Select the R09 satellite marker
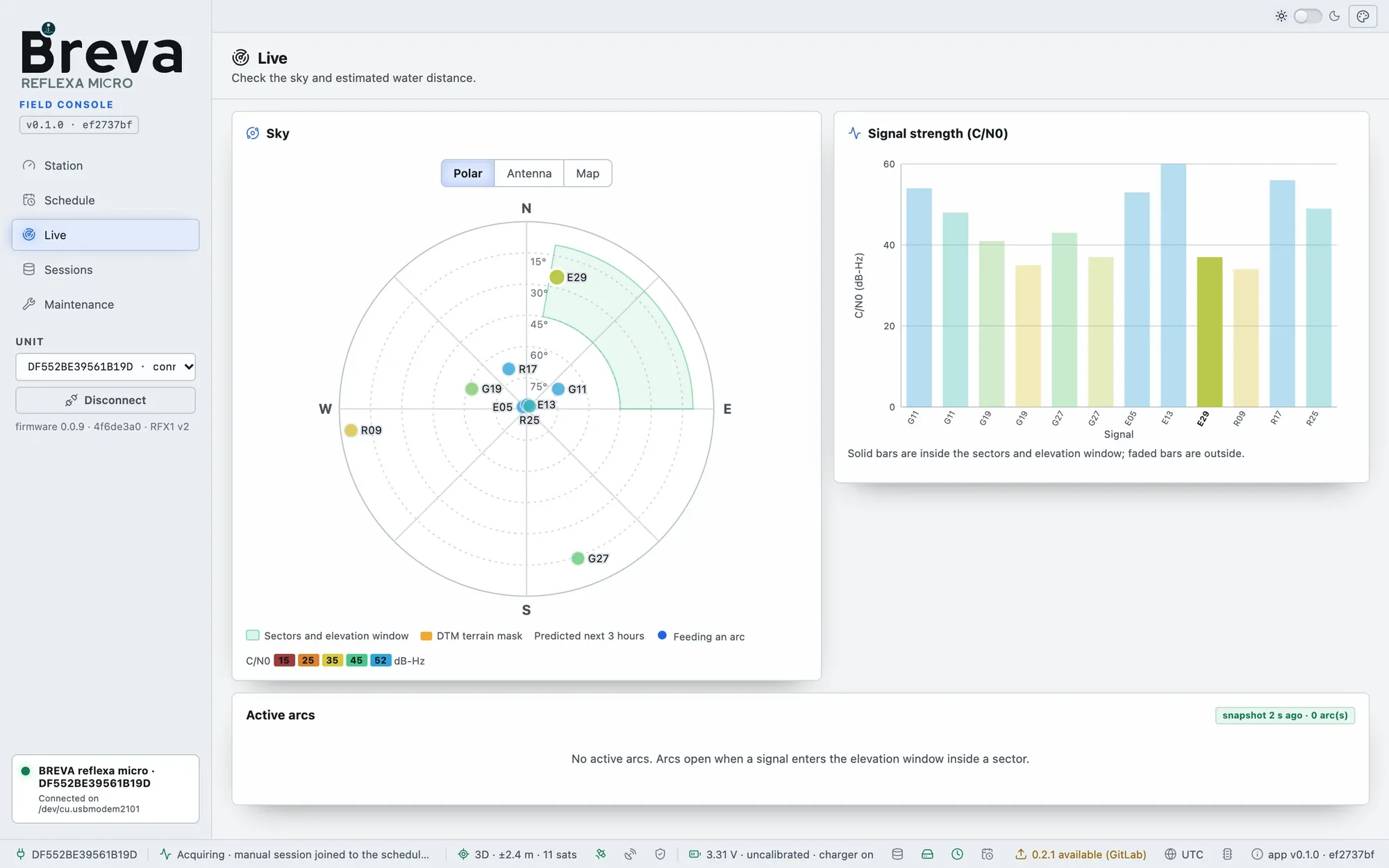 [351, 431]
